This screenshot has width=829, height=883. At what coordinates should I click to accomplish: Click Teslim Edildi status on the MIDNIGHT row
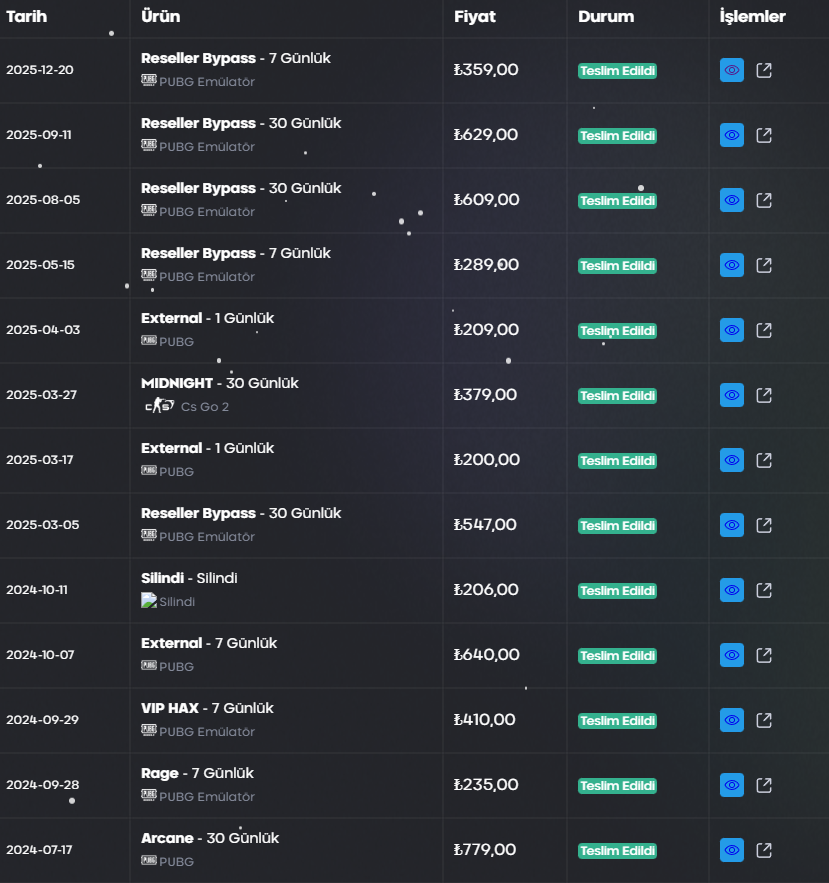617,396
